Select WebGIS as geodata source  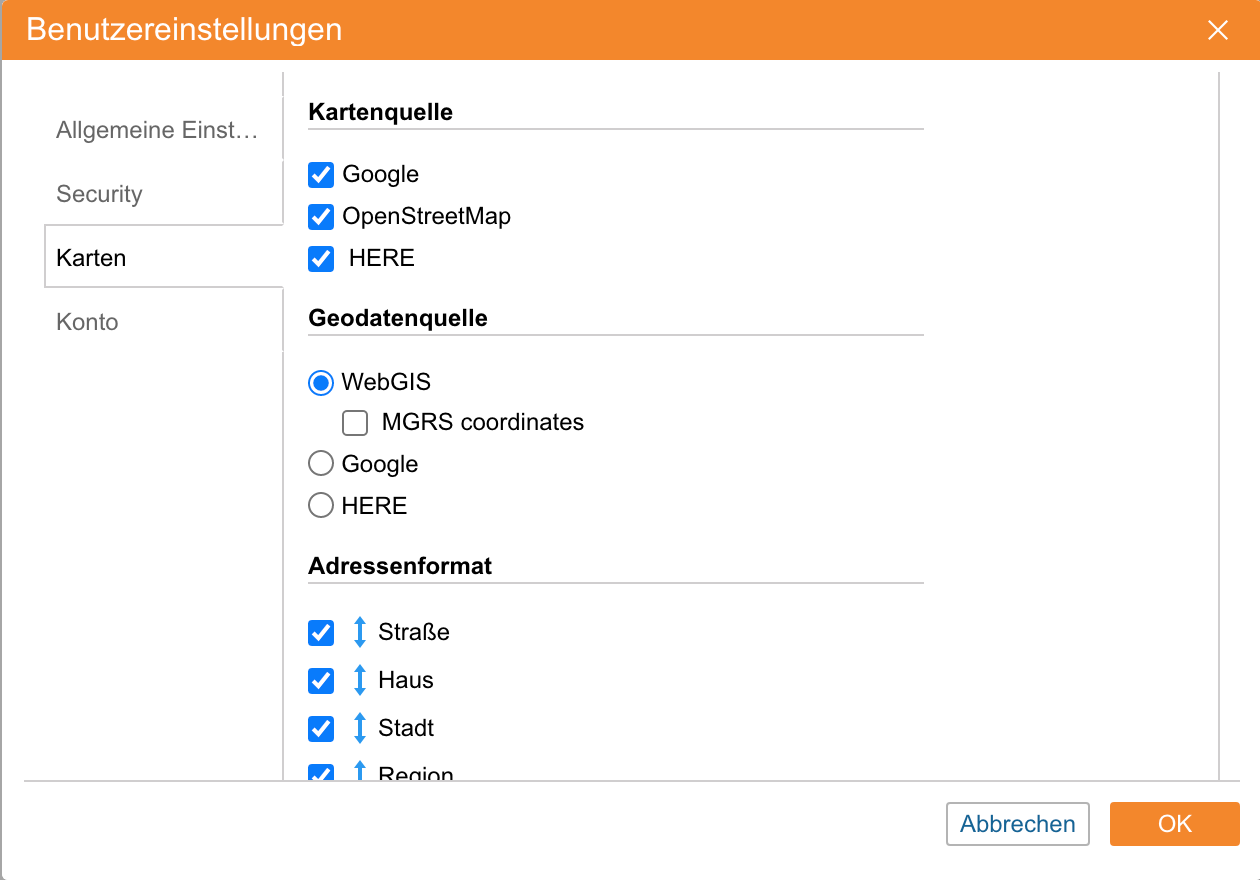coord(321,382)
